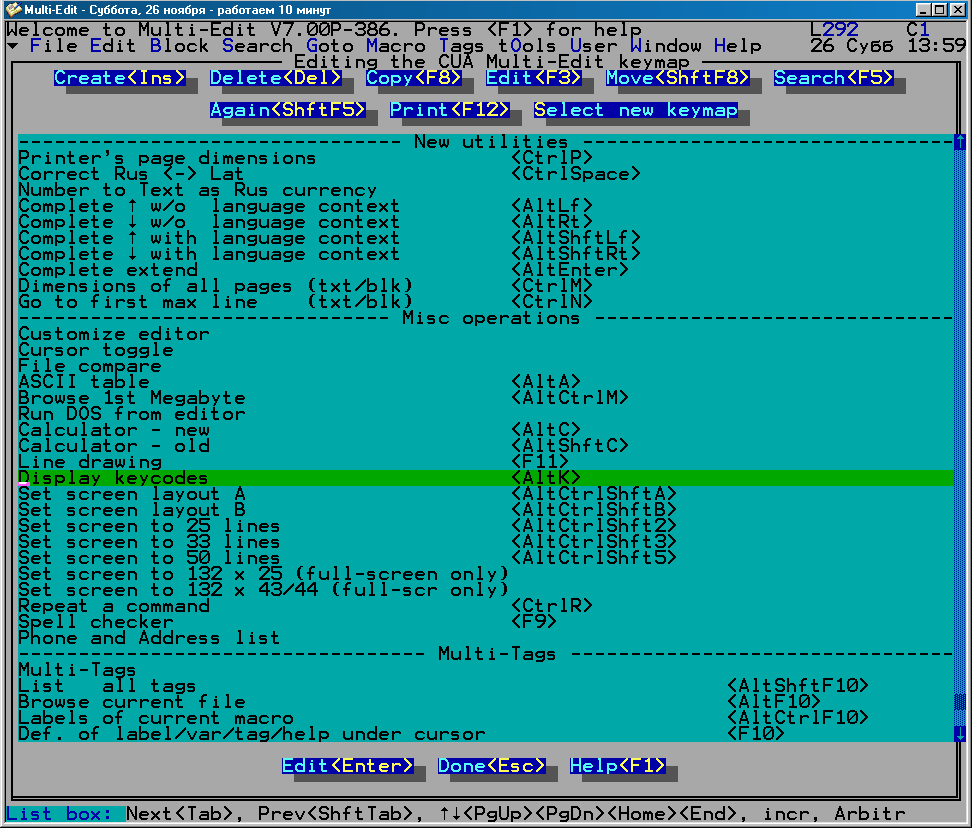Screen dimensions: 972x828
Task: Select 'Phone and Address list' entry
Action: coord(486,638)
